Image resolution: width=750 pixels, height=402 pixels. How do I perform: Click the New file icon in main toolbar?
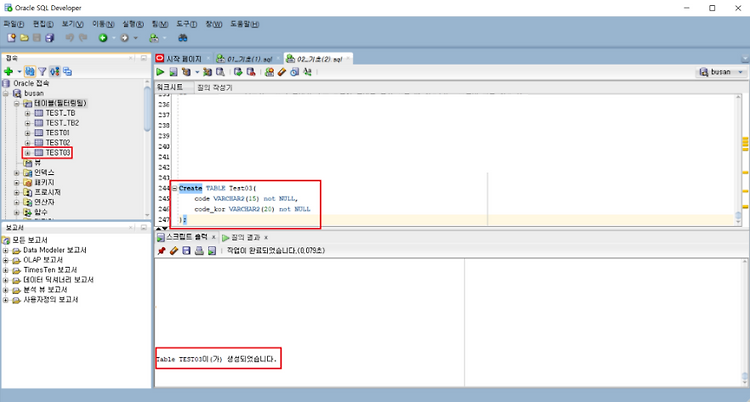click(x=11, y=38)
